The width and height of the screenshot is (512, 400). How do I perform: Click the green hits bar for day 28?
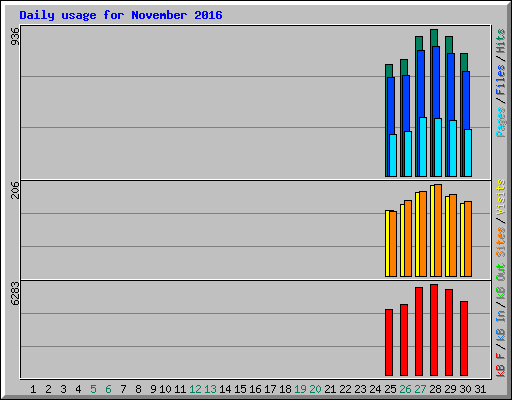coord(434,38)
